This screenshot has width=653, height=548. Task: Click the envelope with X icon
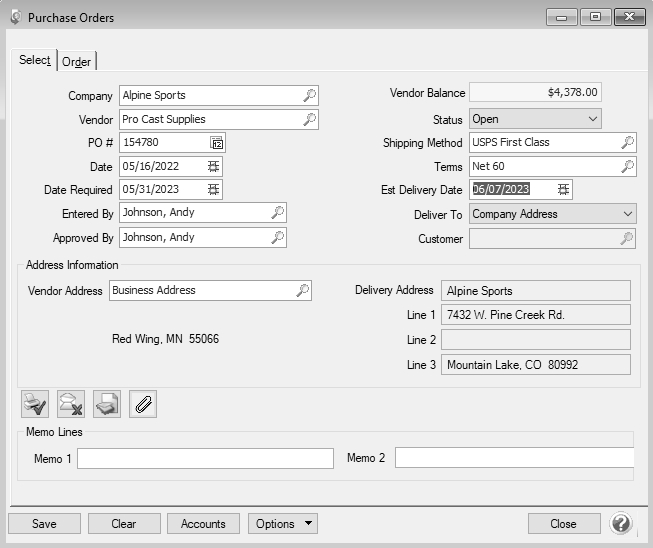tap(71, 404)
